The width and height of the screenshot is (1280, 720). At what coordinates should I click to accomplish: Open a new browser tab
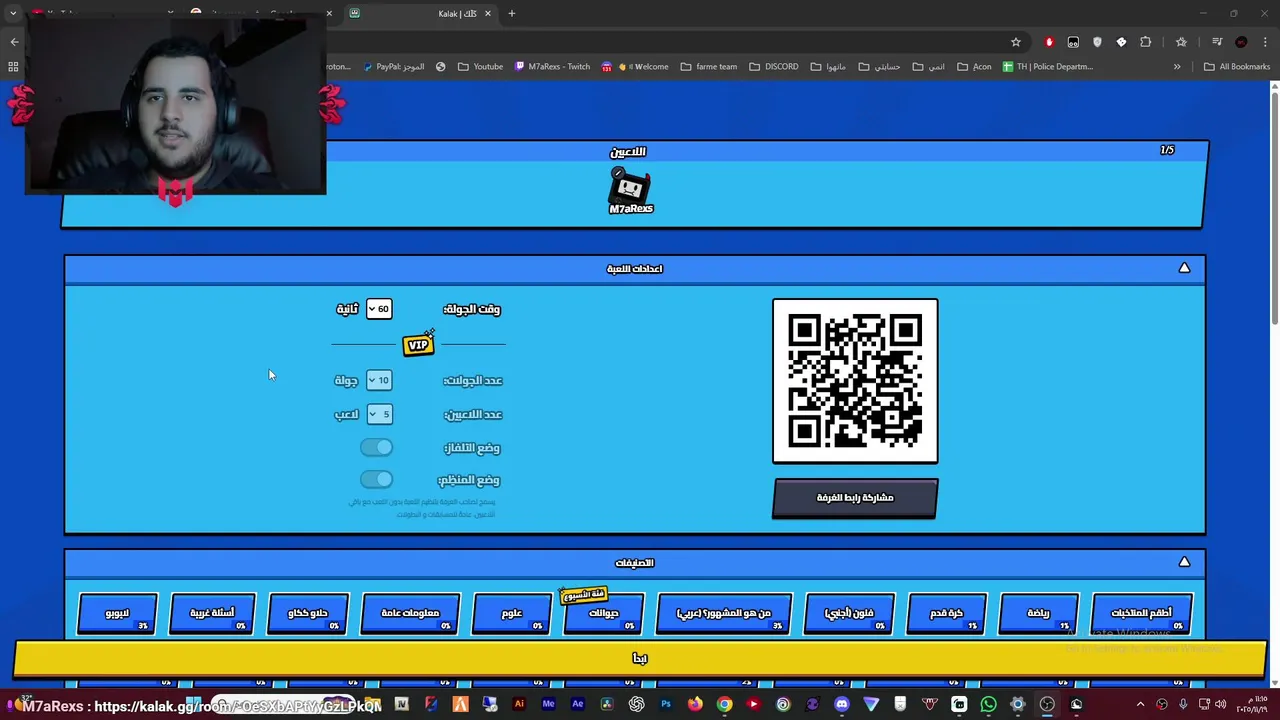(512, 14)
